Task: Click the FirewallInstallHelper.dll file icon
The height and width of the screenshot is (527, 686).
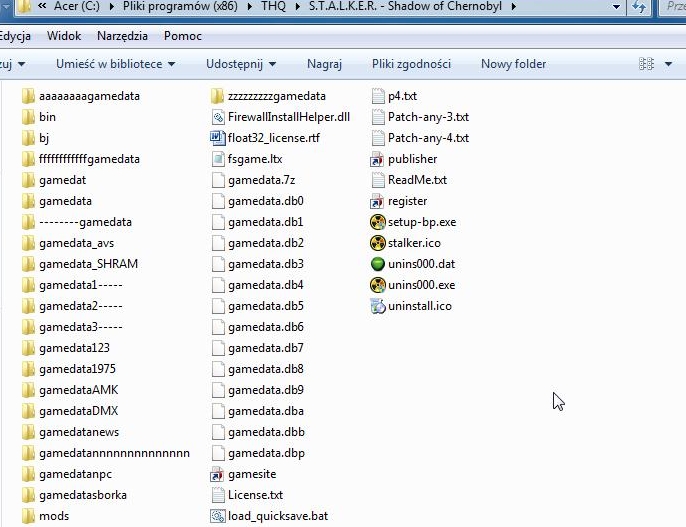Action: tap(218, 117)
